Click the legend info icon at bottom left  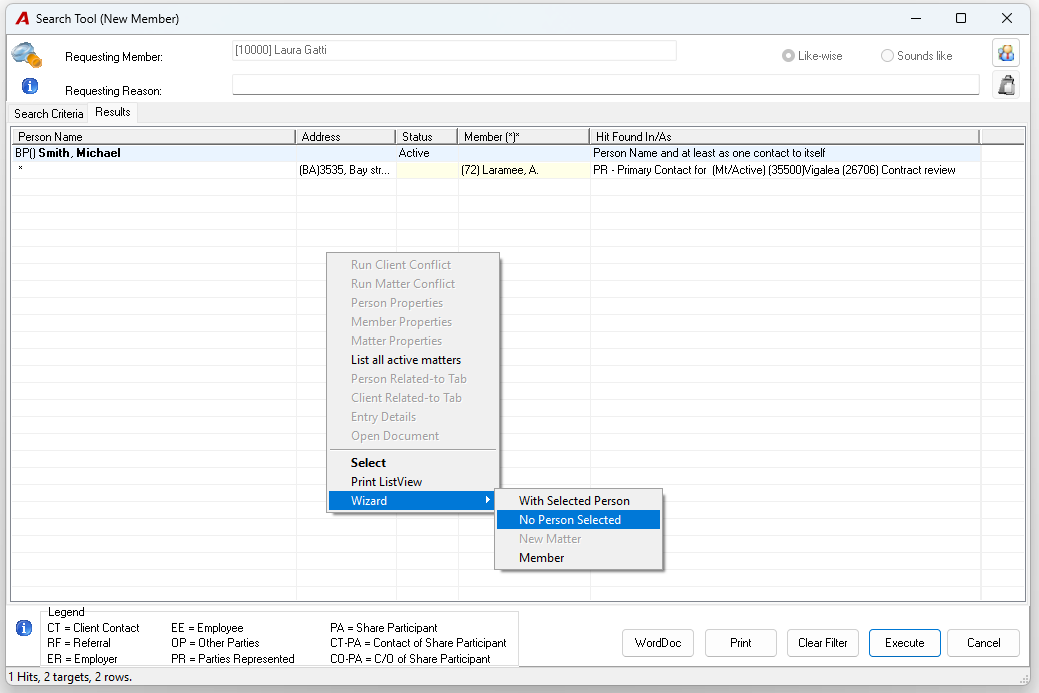tap(24, 627)
